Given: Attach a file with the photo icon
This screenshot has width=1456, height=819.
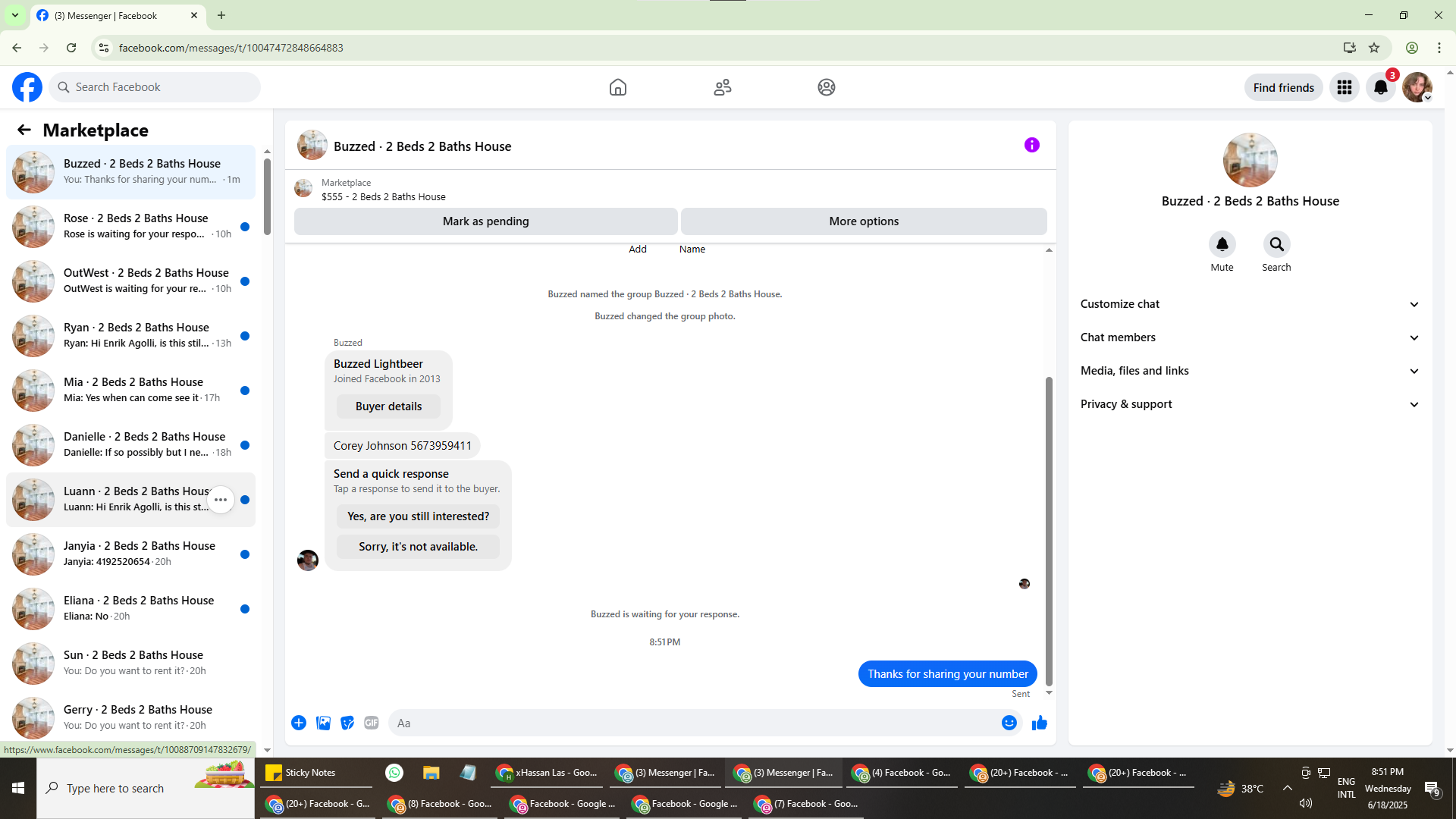Looking at the screenshot, I should (323, 723).
